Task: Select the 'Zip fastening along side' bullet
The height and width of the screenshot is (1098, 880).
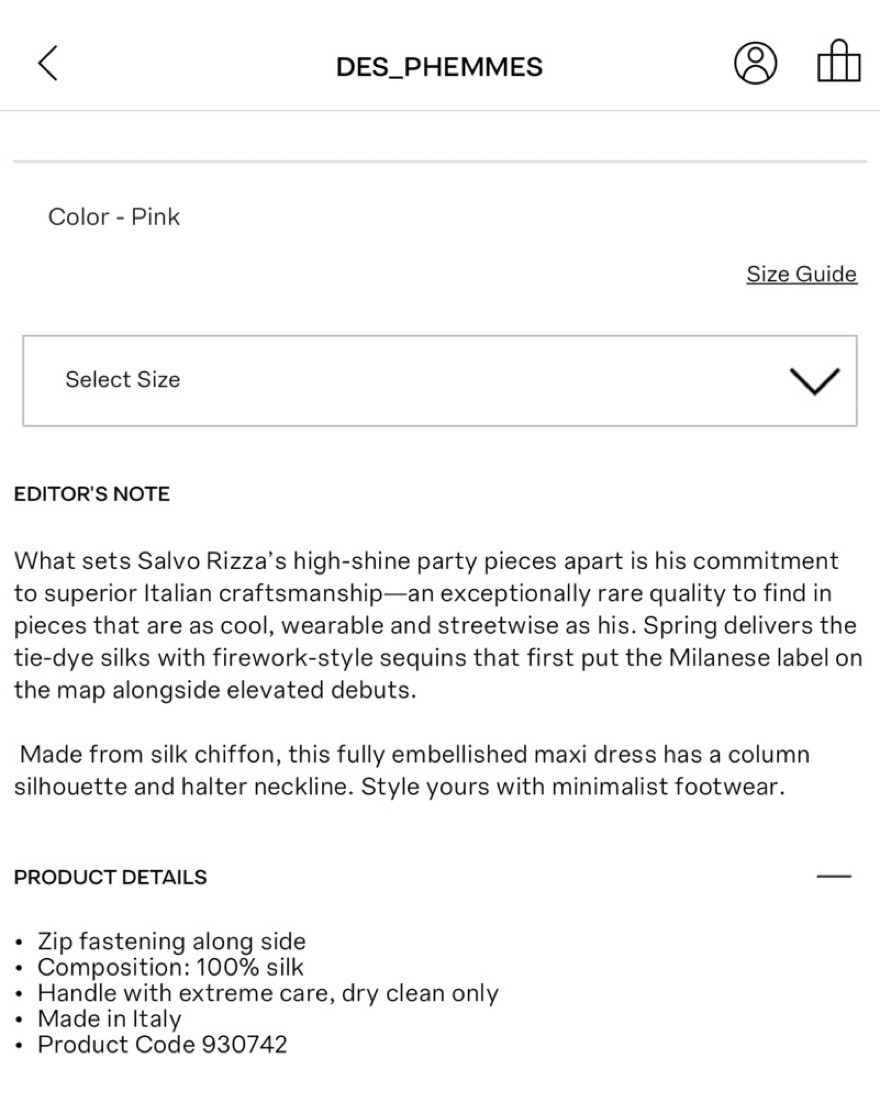Action: coord(172,941)
